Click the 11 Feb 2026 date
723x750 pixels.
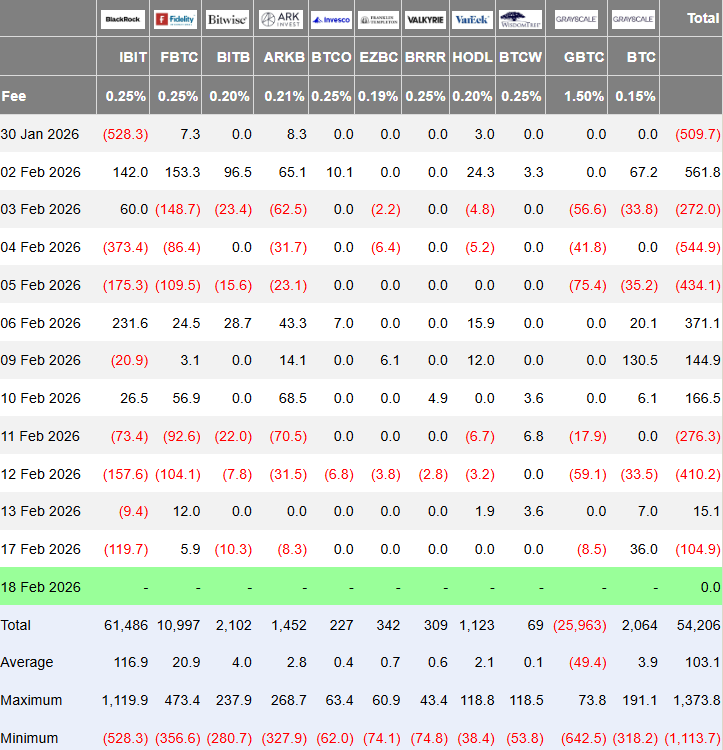40,436
